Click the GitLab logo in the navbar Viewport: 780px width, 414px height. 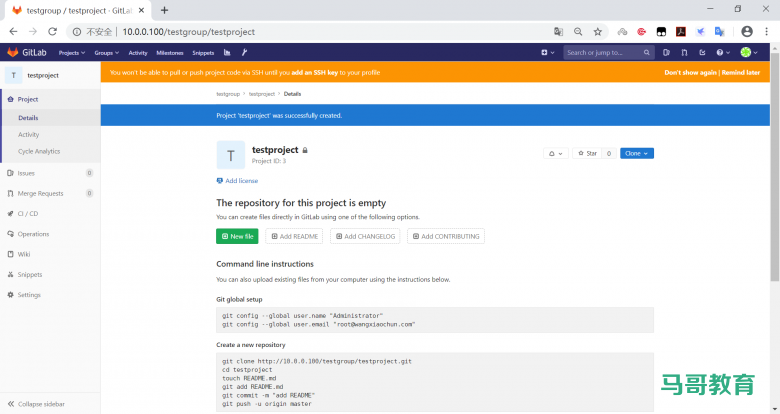[x=27, y=52]
